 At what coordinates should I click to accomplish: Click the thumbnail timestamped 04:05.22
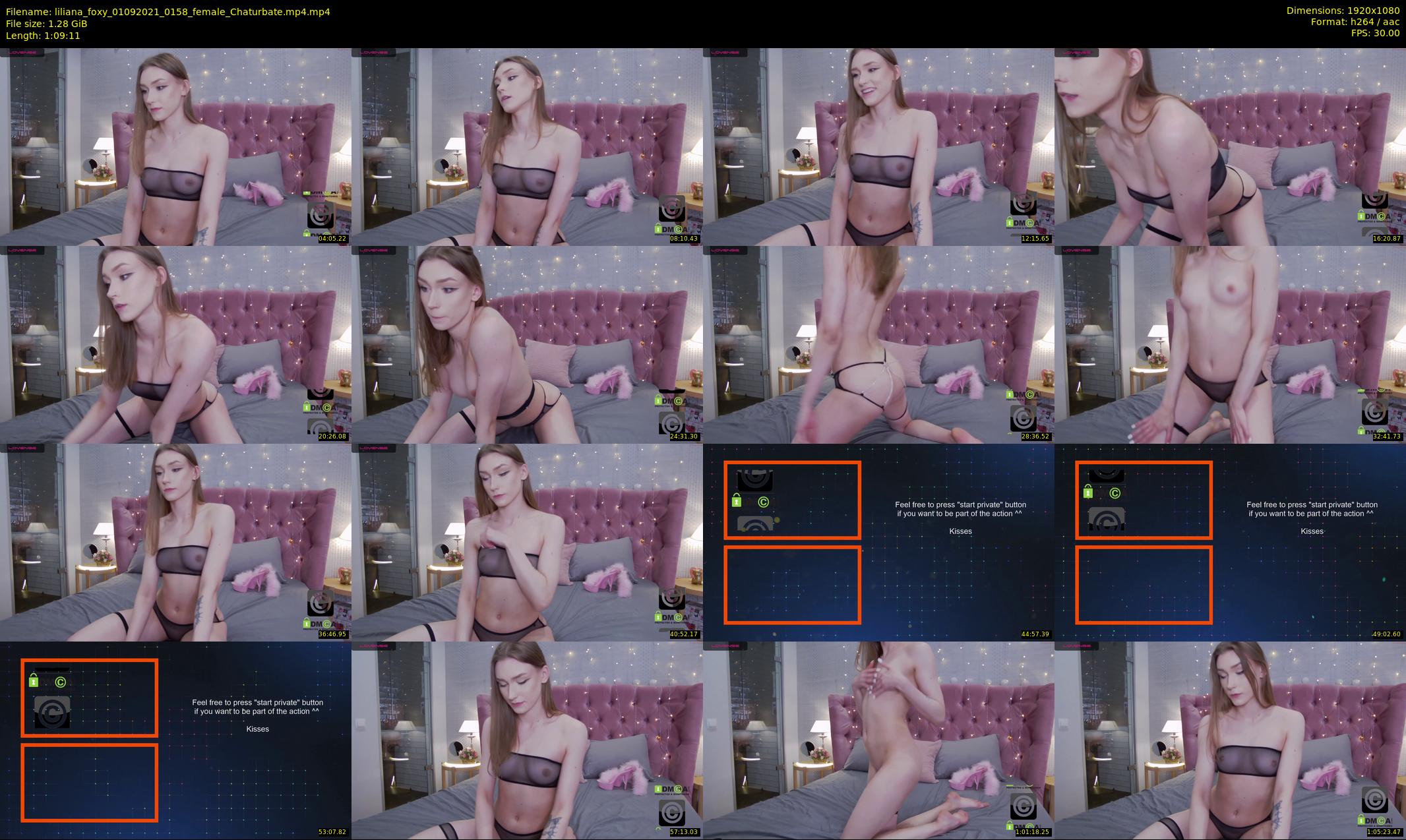[x=175, y=146]
